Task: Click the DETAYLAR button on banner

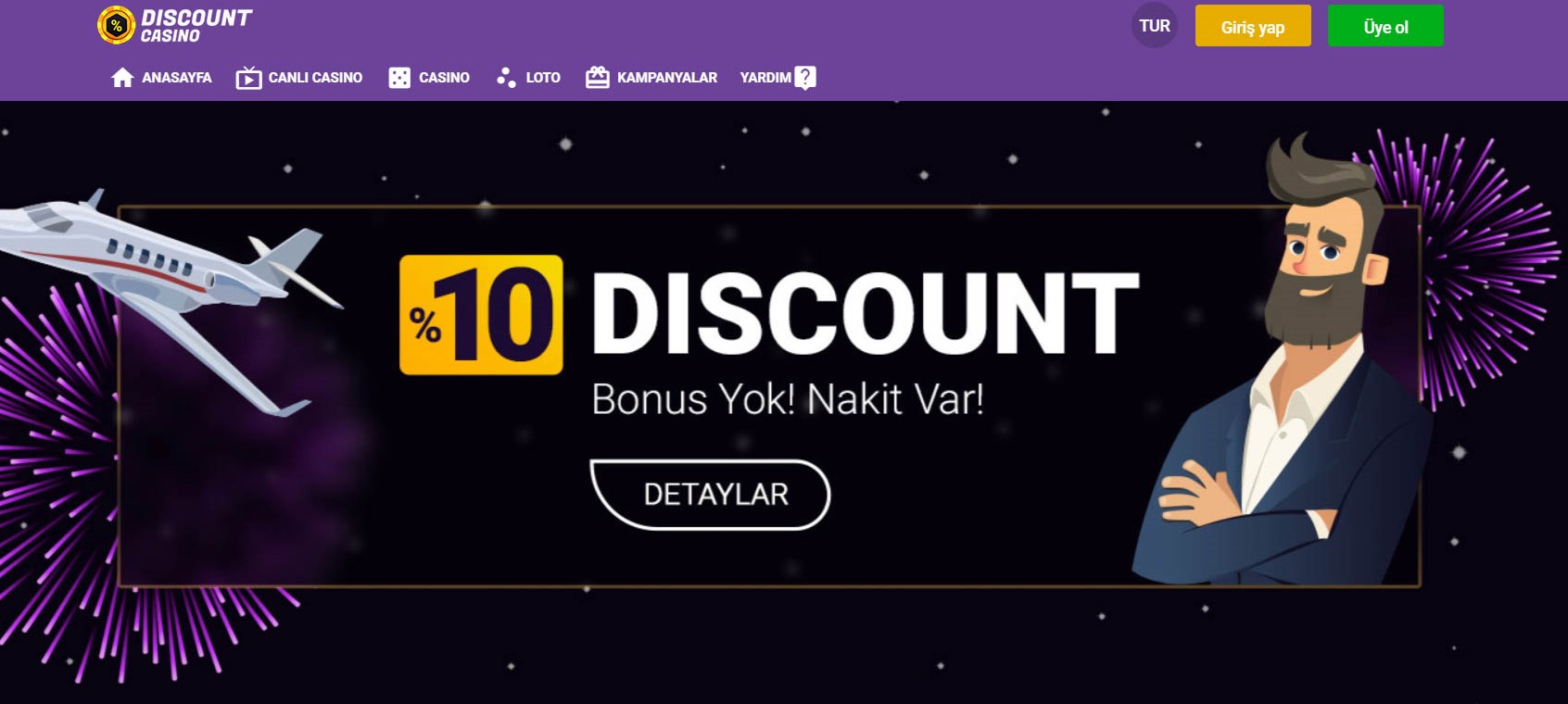Action: 710,495
